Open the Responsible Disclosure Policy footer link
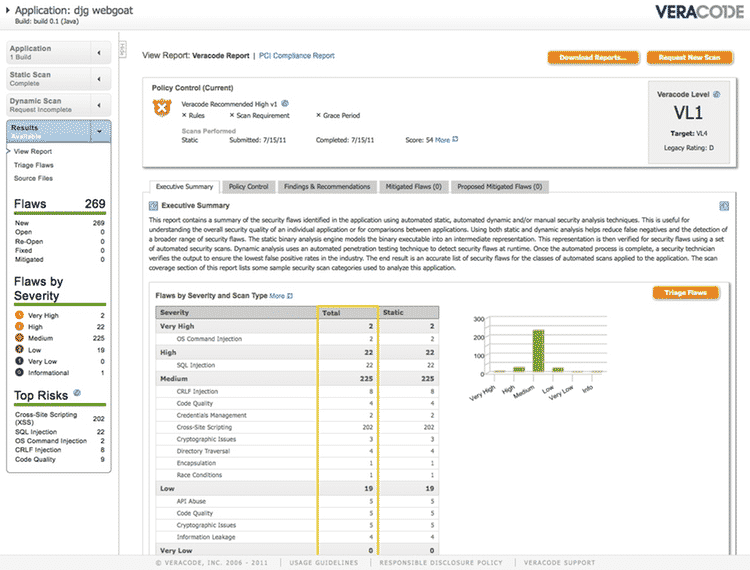750x570 pixels. (x=441, y=563)
